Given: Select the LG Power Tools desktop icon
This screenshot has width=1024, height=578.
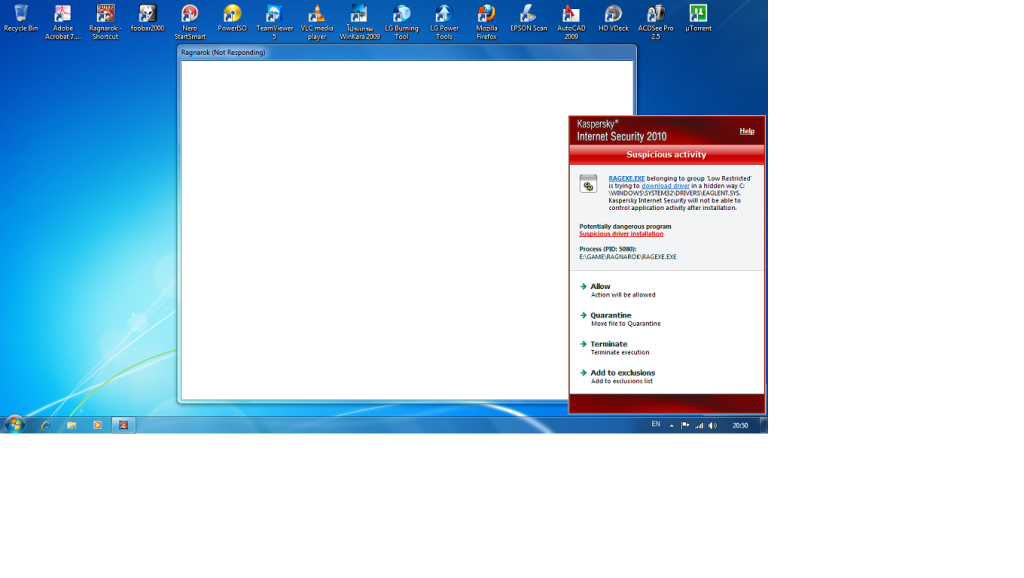Looking at the screenshot, I should click(444, 22).
